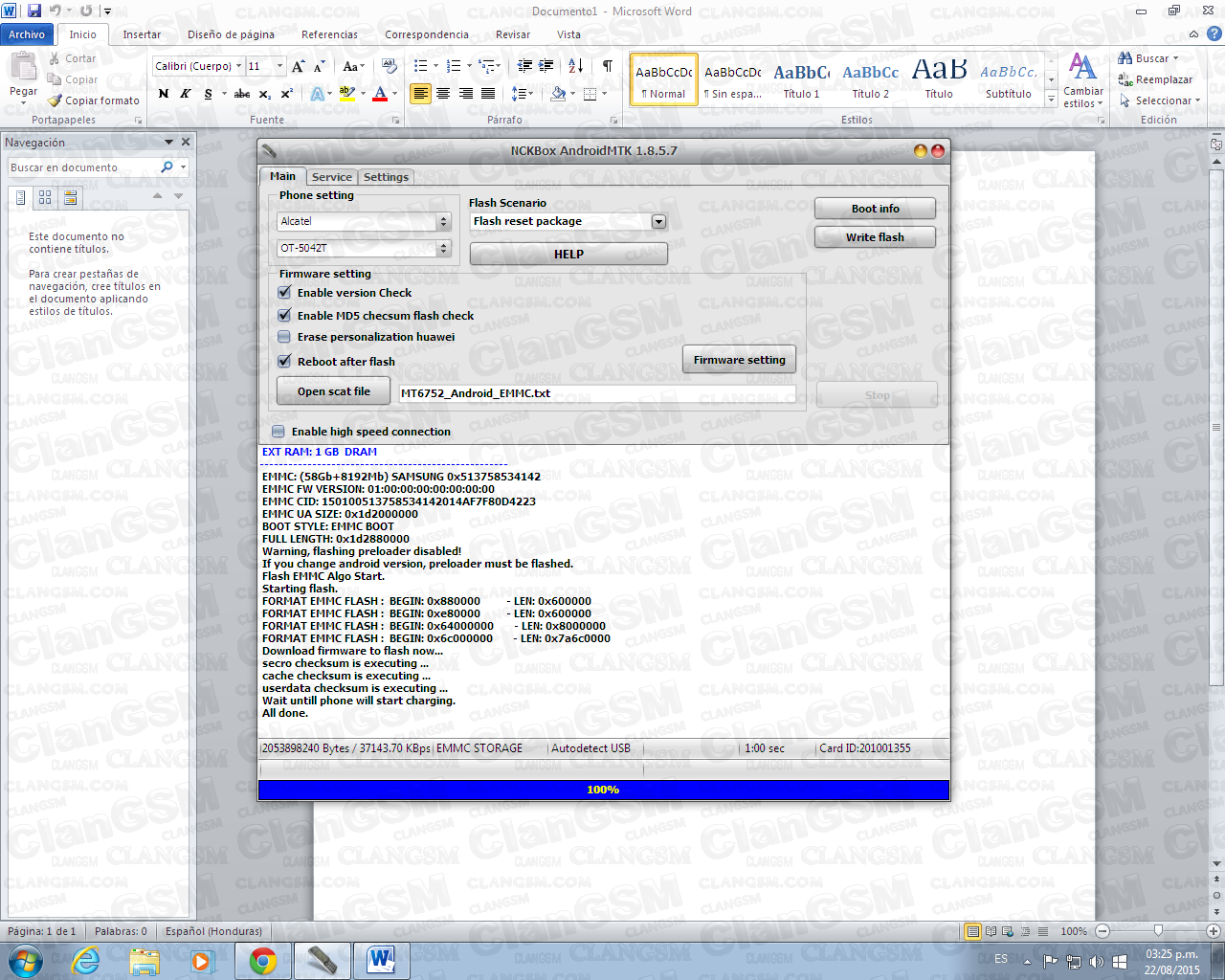Switch to Insertar ribbon tab
Image resolution: width=1225 pixels, height=980 pixels.
click(142, 34)
